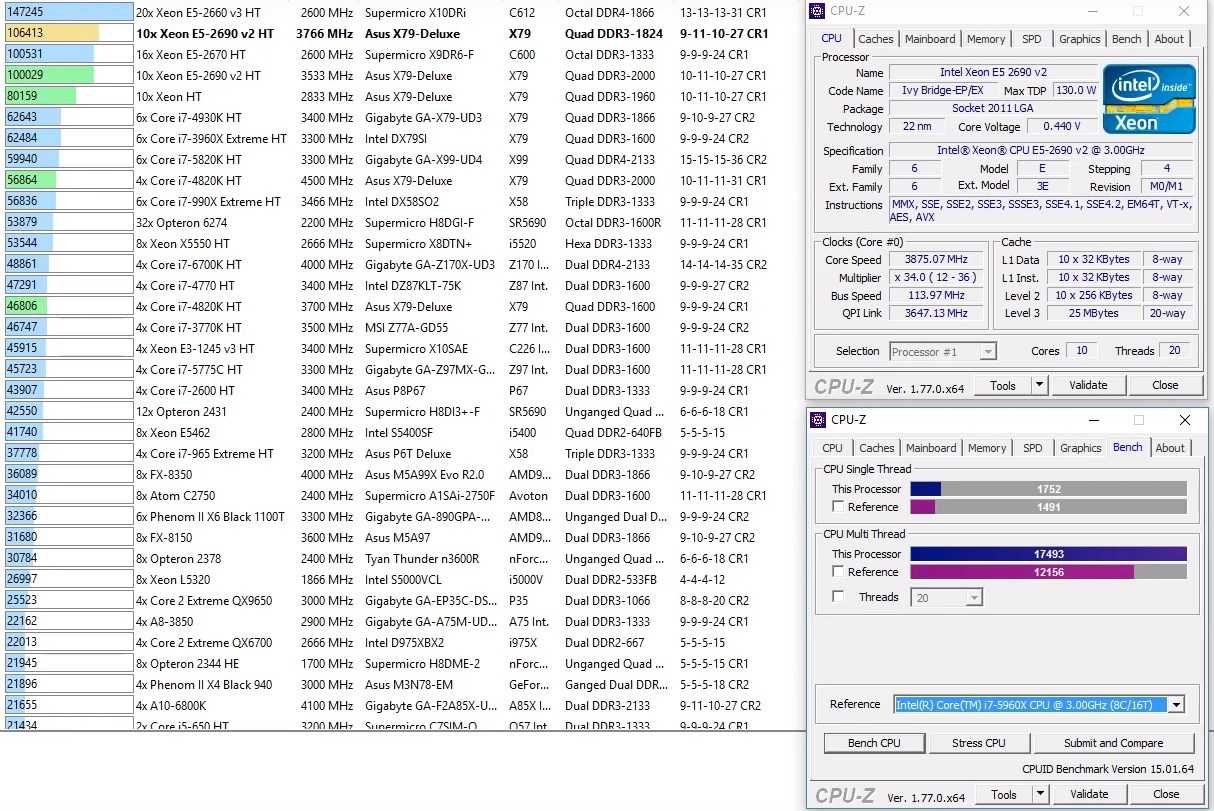Viewport: 1214px width, 811px height.
Task: Click the single-thread This Processor bar showing 1752
Action: click(x=1048, y=489)
